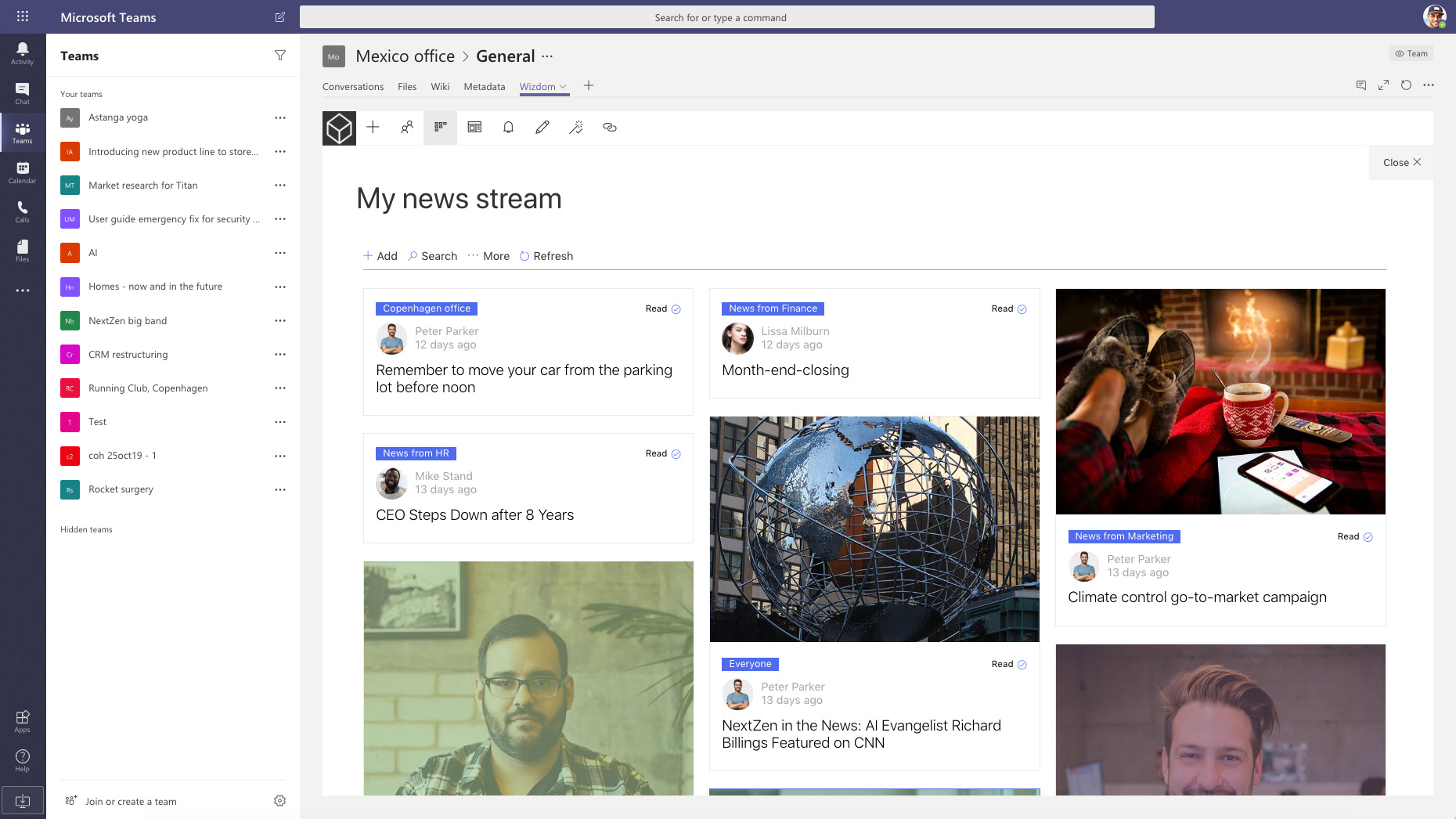This screenshot has height=819, width=1456.
Task: Open Calendar in left rail
Action: pyautogui.click(x=23, y=172)
